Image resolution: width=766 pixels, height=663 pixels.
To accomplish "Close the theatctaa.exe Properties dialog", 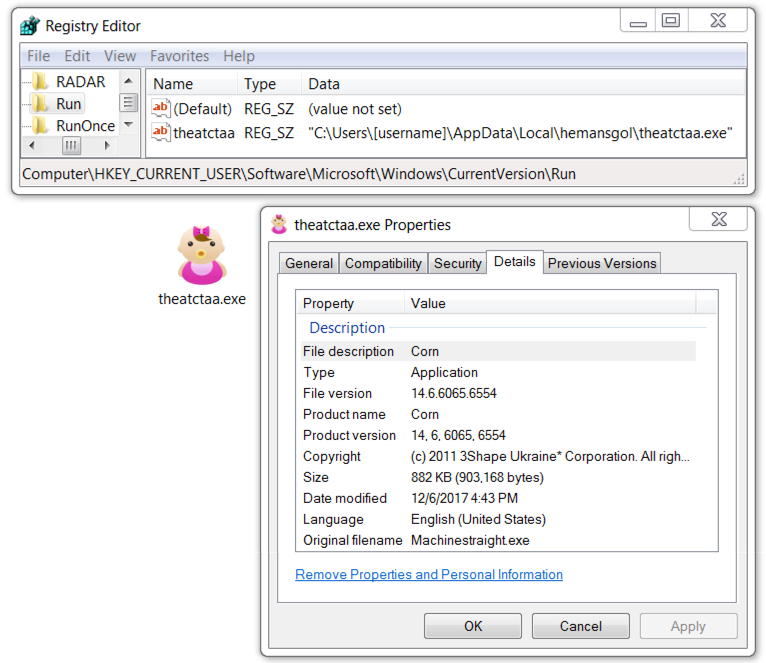I will [x=719, y=219].
